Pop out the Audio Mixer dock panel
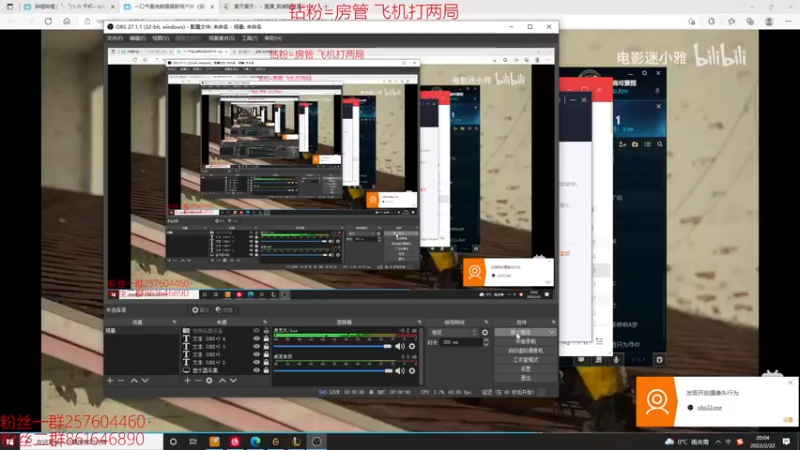 [x=419, y=322]
